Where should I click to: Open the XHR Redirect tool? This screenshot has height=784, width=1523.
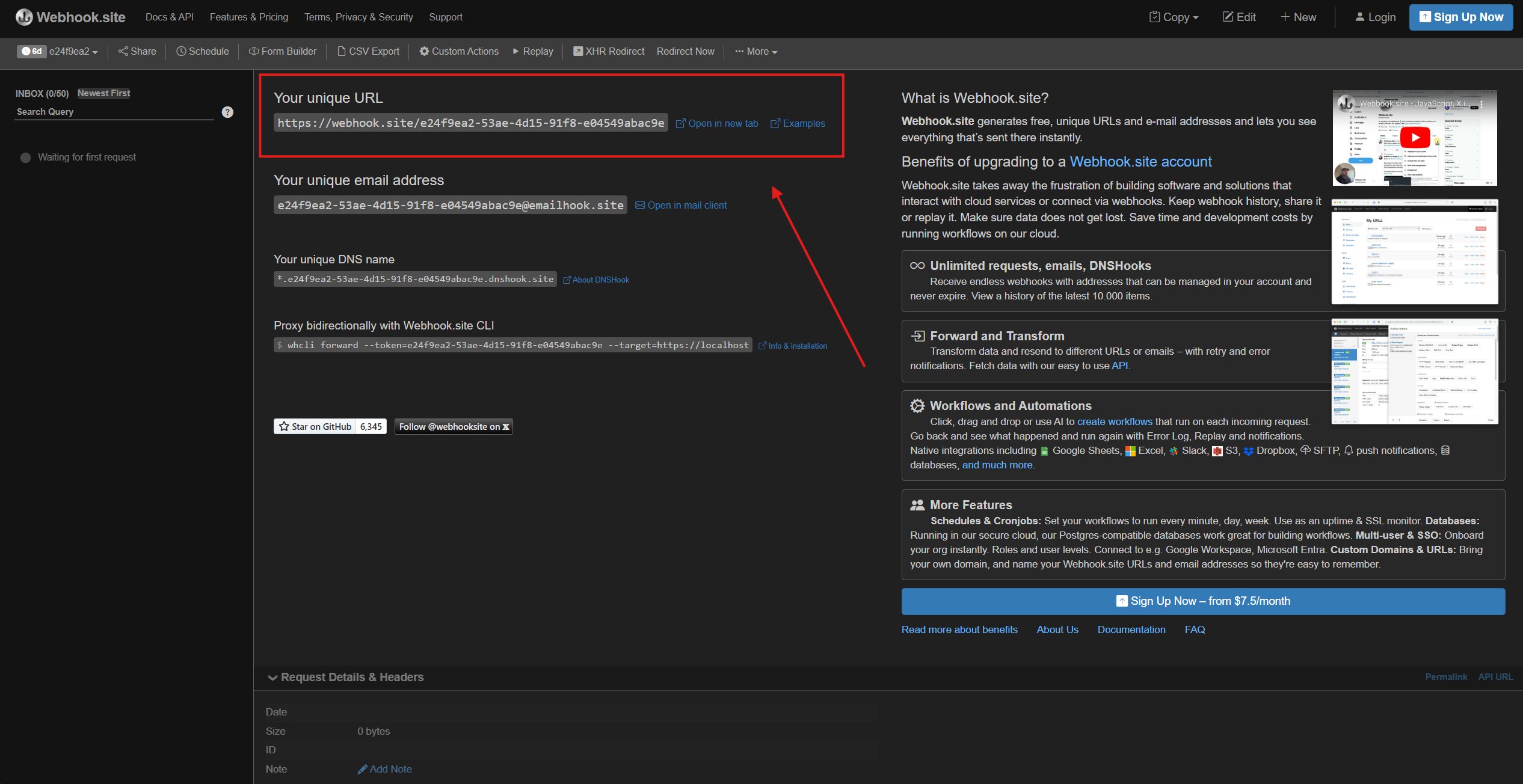(x=608, y=51)
